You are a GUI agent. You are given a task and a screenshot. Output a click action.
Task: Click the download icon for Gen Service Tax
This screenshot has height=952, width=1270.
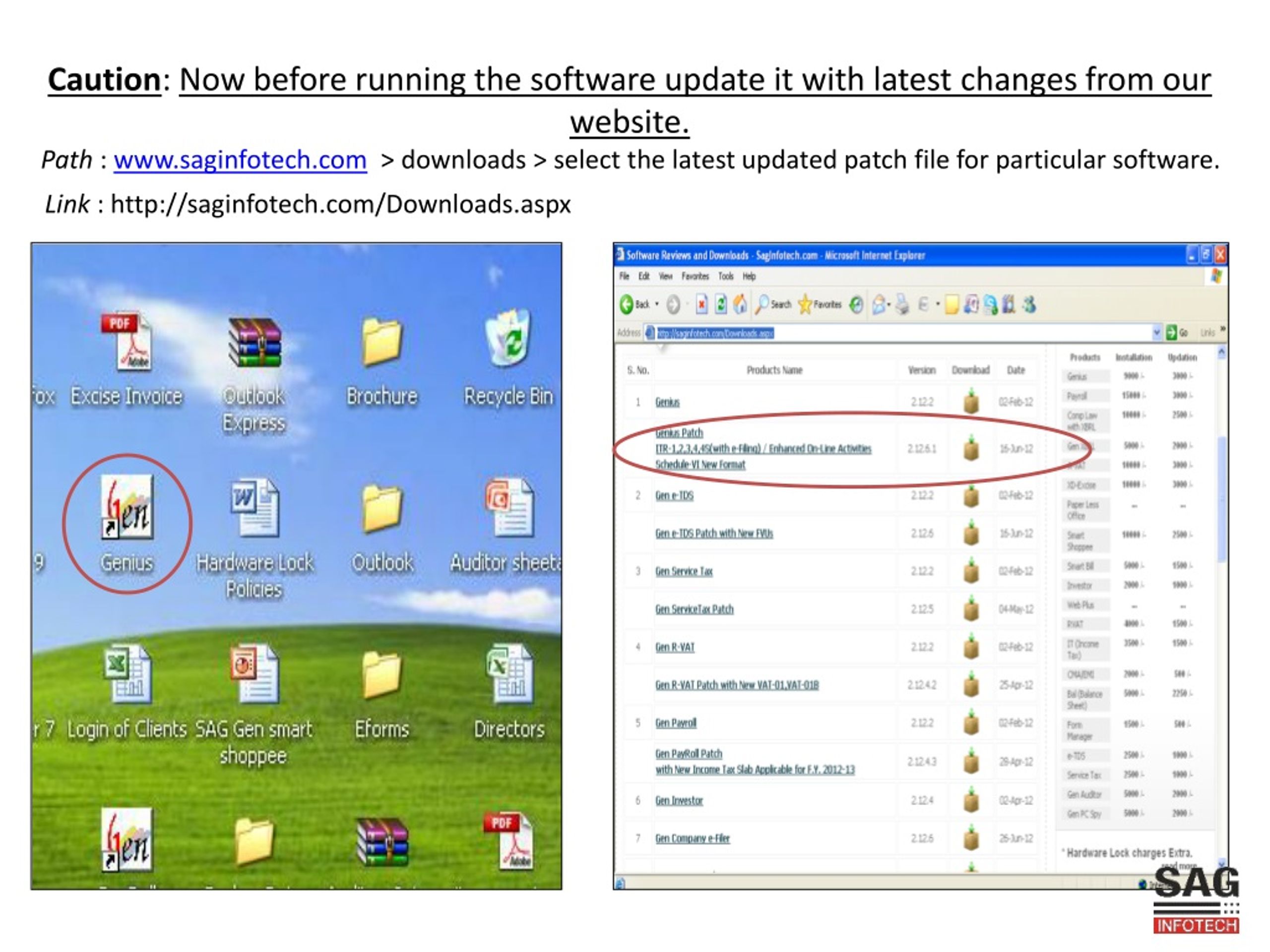coord(971,571)
